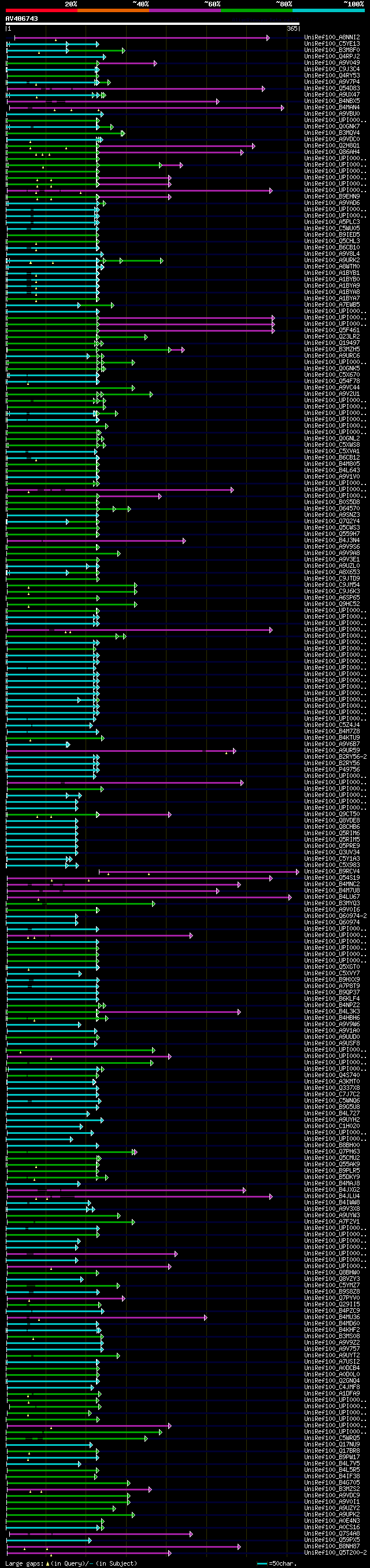Open hit UniRef100_Q9CT50

[332, 814]
